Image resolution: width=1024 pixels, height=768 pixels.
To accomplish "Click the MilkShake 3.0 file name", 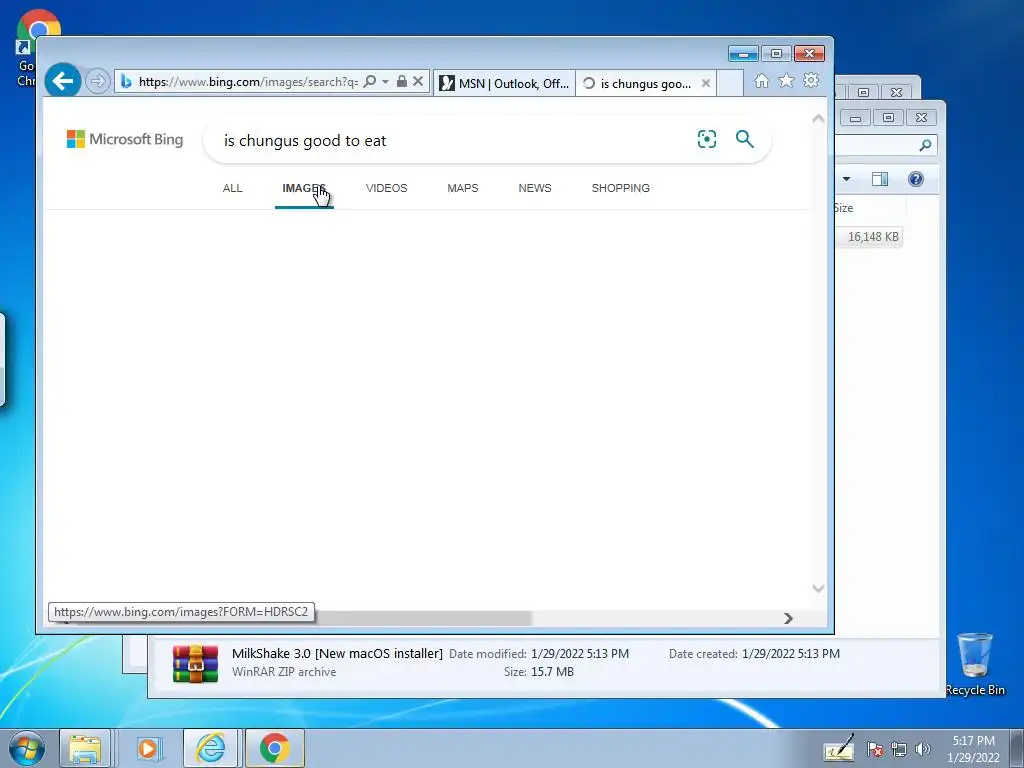I will click(337, 654).
